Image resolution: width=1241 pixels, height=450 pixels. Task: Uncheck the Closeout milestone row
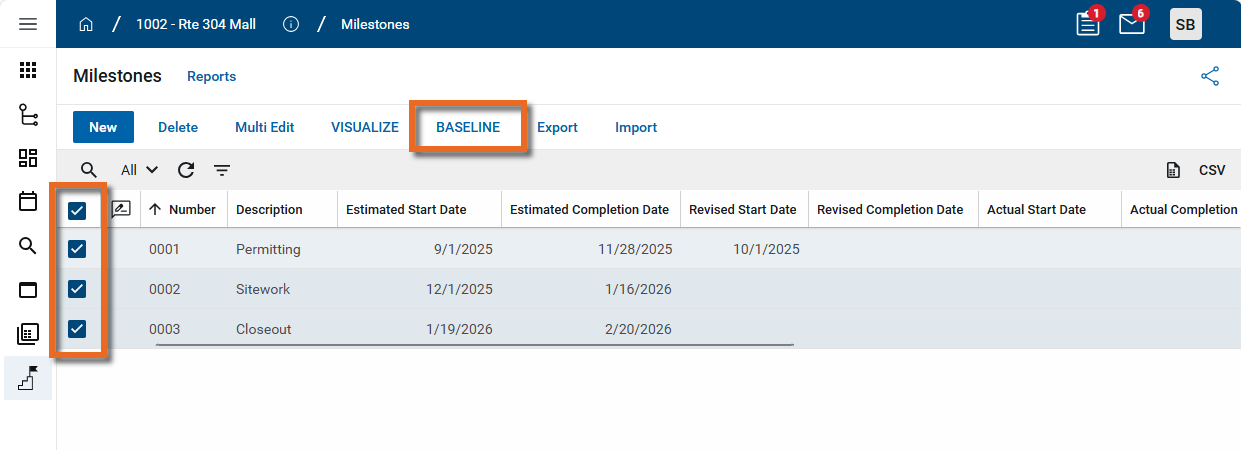tap(77, 329)
